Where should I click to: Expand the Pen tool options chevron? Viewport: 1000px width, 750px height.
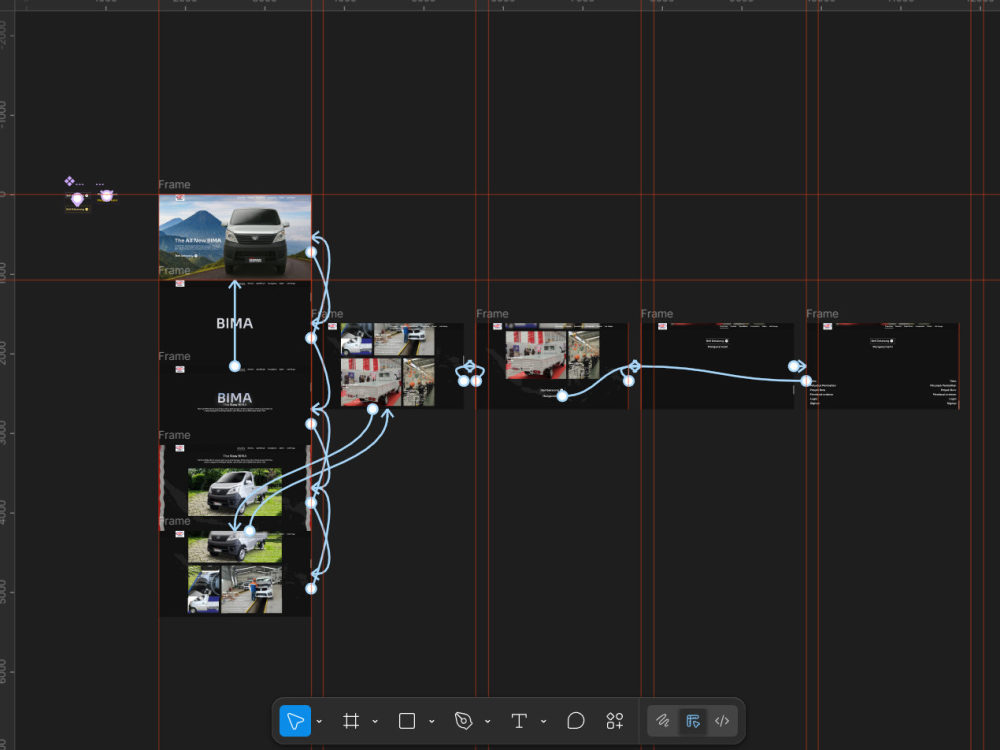[488, 721]
